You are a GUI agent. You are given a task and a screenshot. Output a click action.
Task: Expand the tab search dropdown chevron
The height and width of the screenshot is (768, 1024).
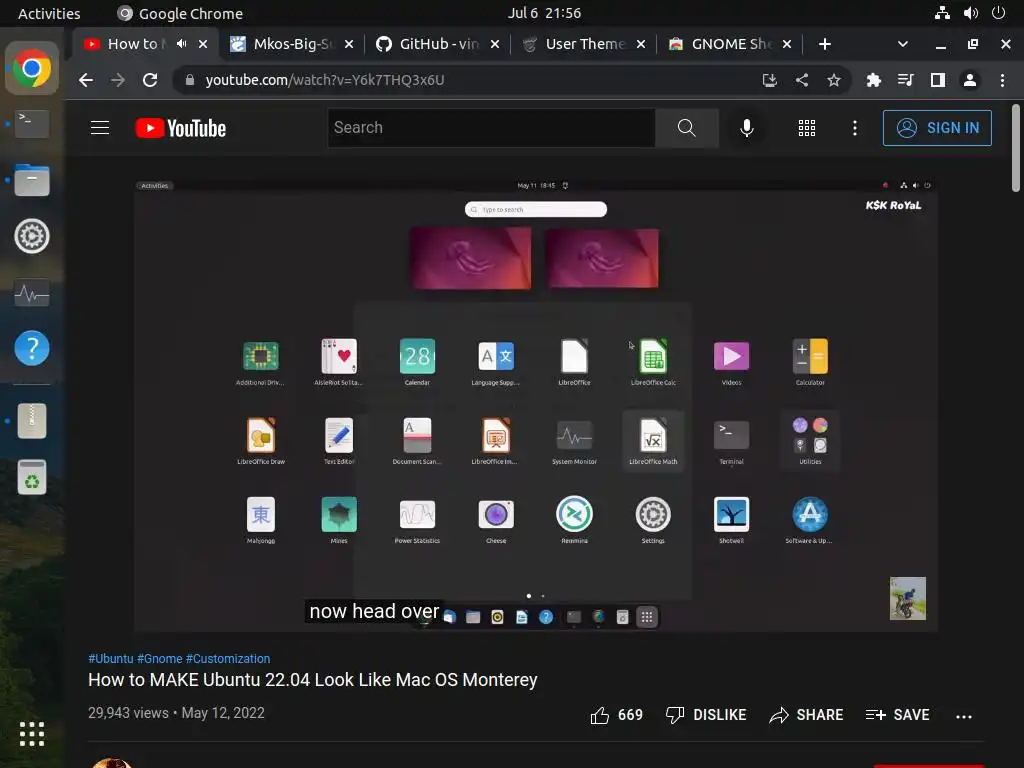coord(903,44)
